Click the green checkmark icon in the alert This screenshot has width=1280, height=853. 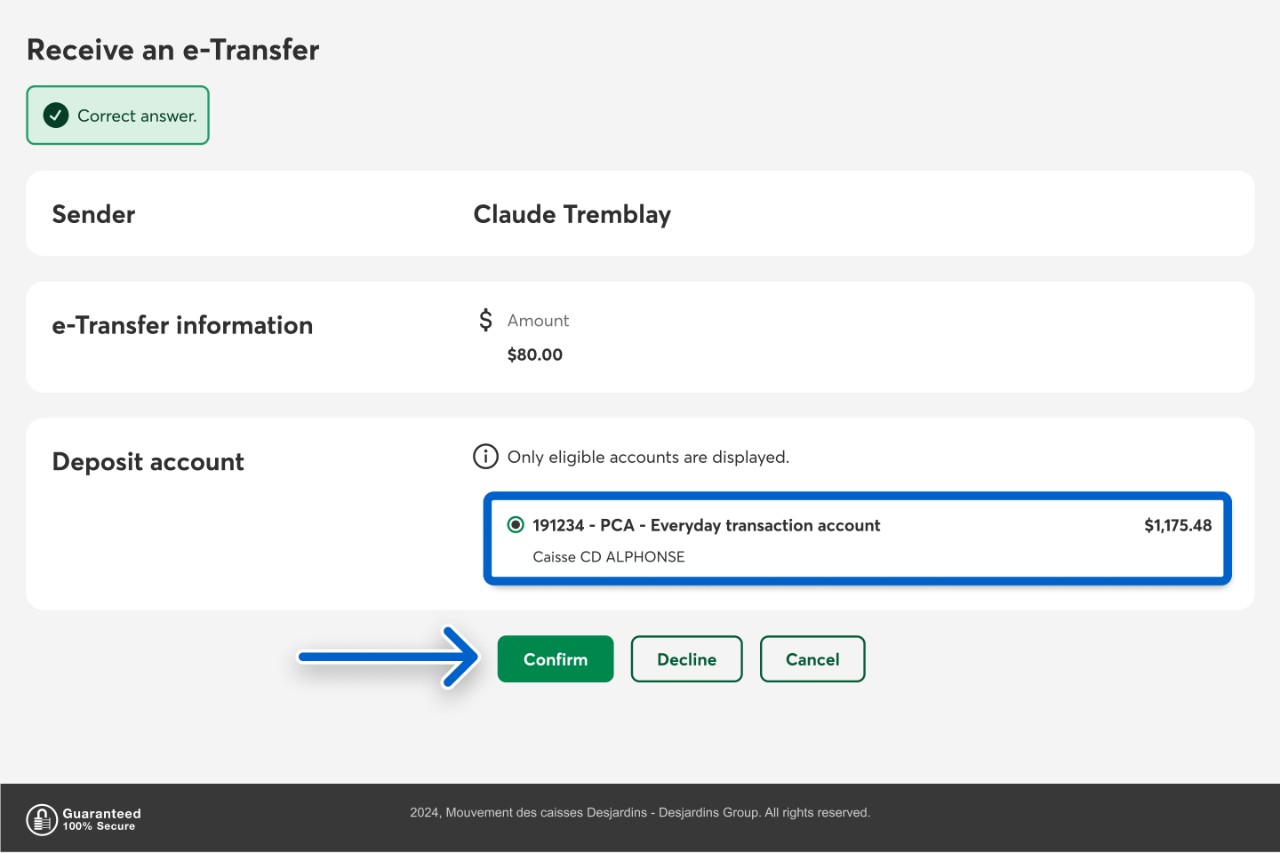coord(56,115)
